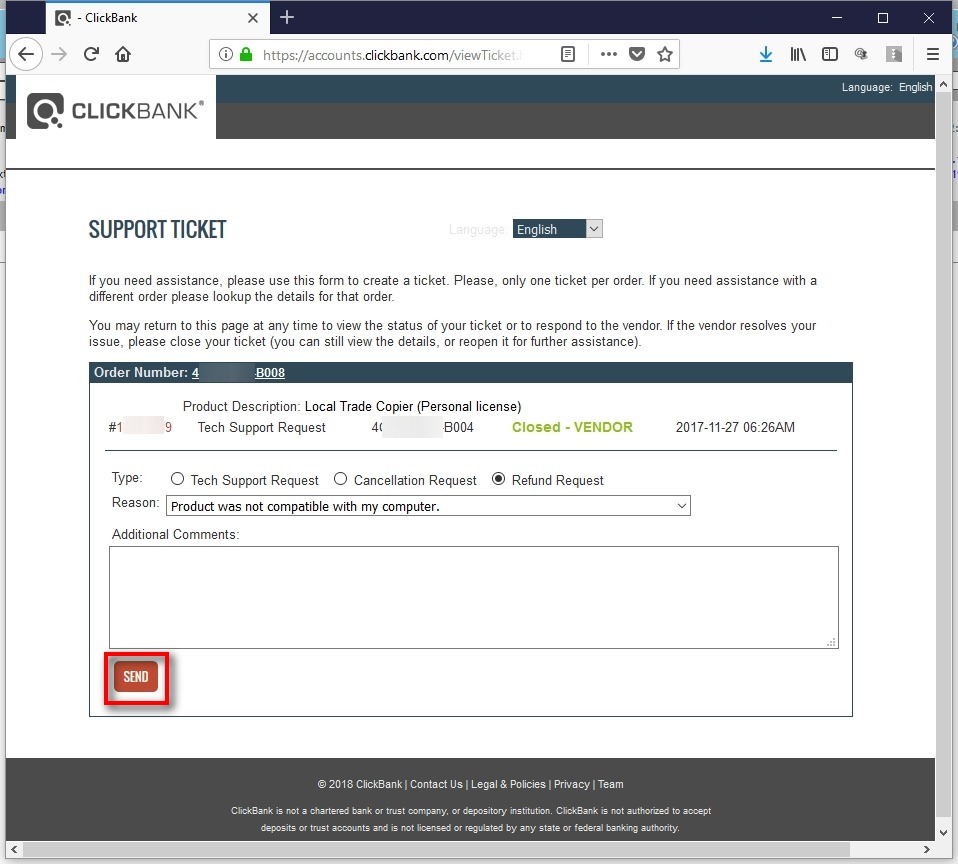Screen dimensions: 958x864
Task: Open the Firefox hamburger menu
Action: point(932,54)
